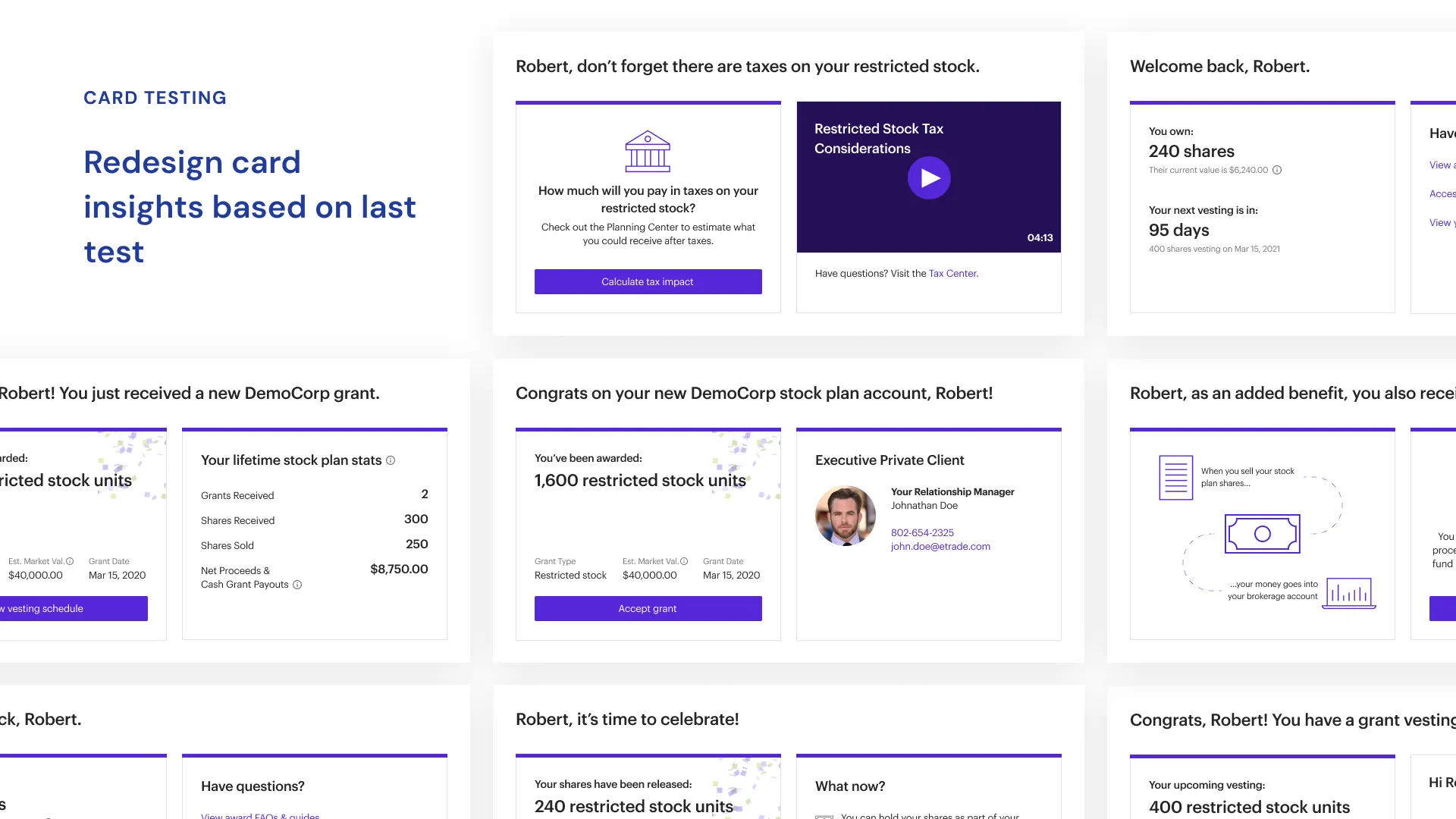Click info icon by Est. Market Val. $40,000.00 at left
Viewport: 1456px width, 819px height.
(70, 562)
